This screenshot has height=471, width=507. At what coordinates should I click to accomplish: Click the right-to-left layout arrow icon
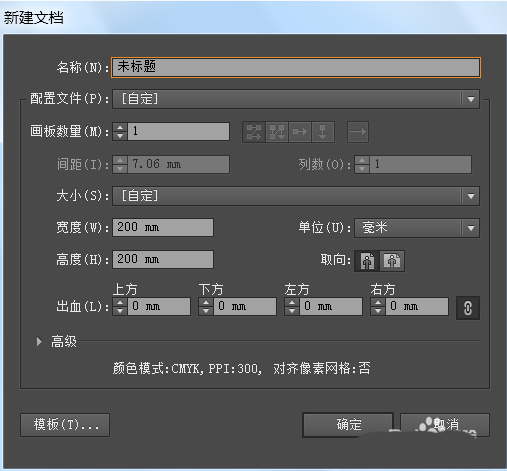tap(358, 132)
